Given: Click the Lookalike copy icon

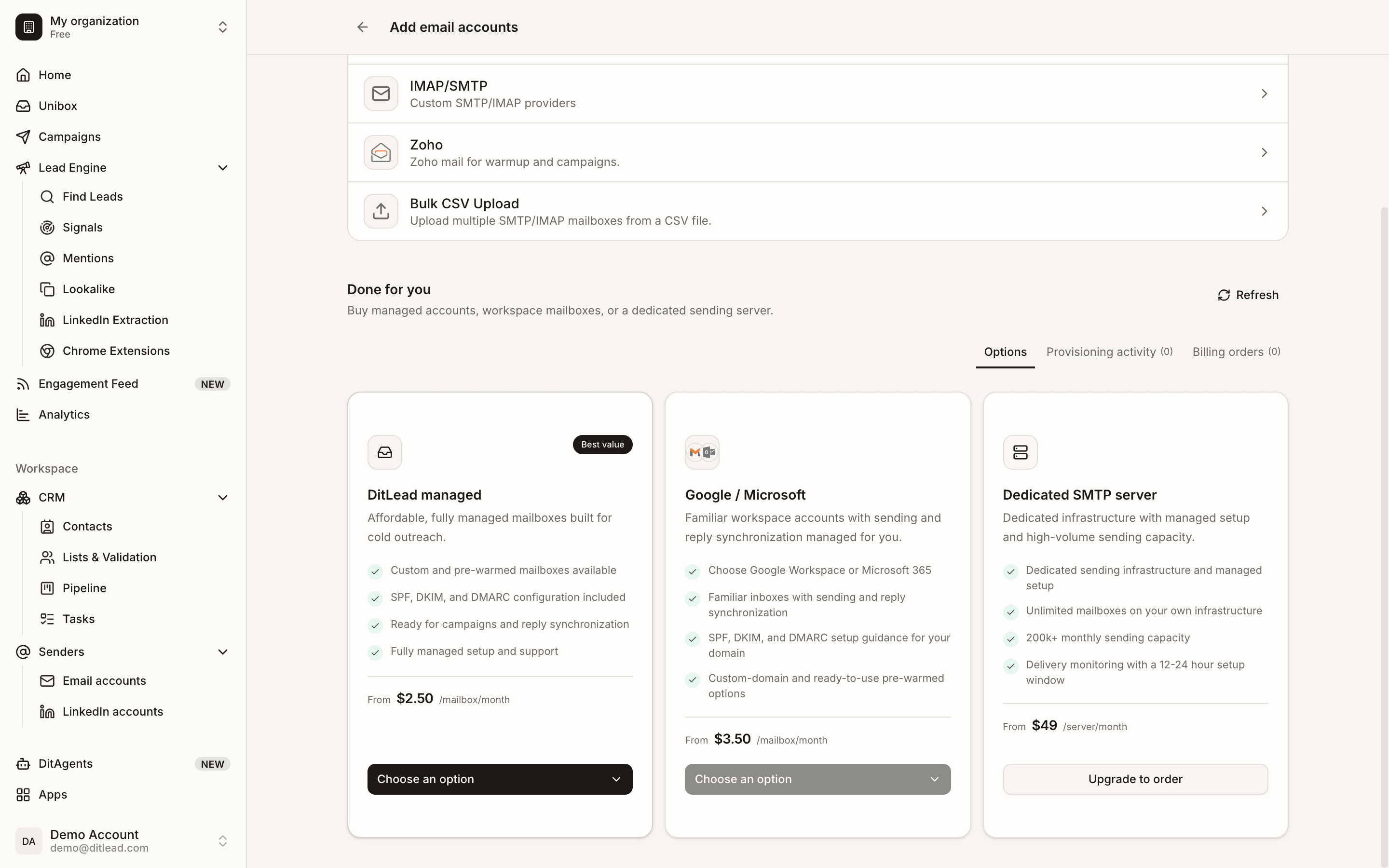Looking at the screenshot, I should [47, 289].
